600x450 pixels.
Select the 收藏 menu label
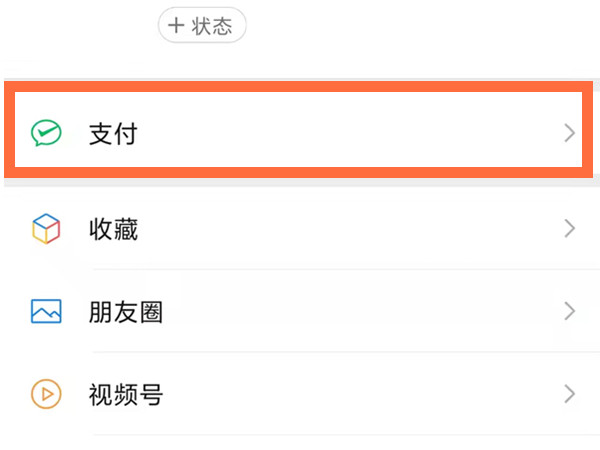pos(113,230)
